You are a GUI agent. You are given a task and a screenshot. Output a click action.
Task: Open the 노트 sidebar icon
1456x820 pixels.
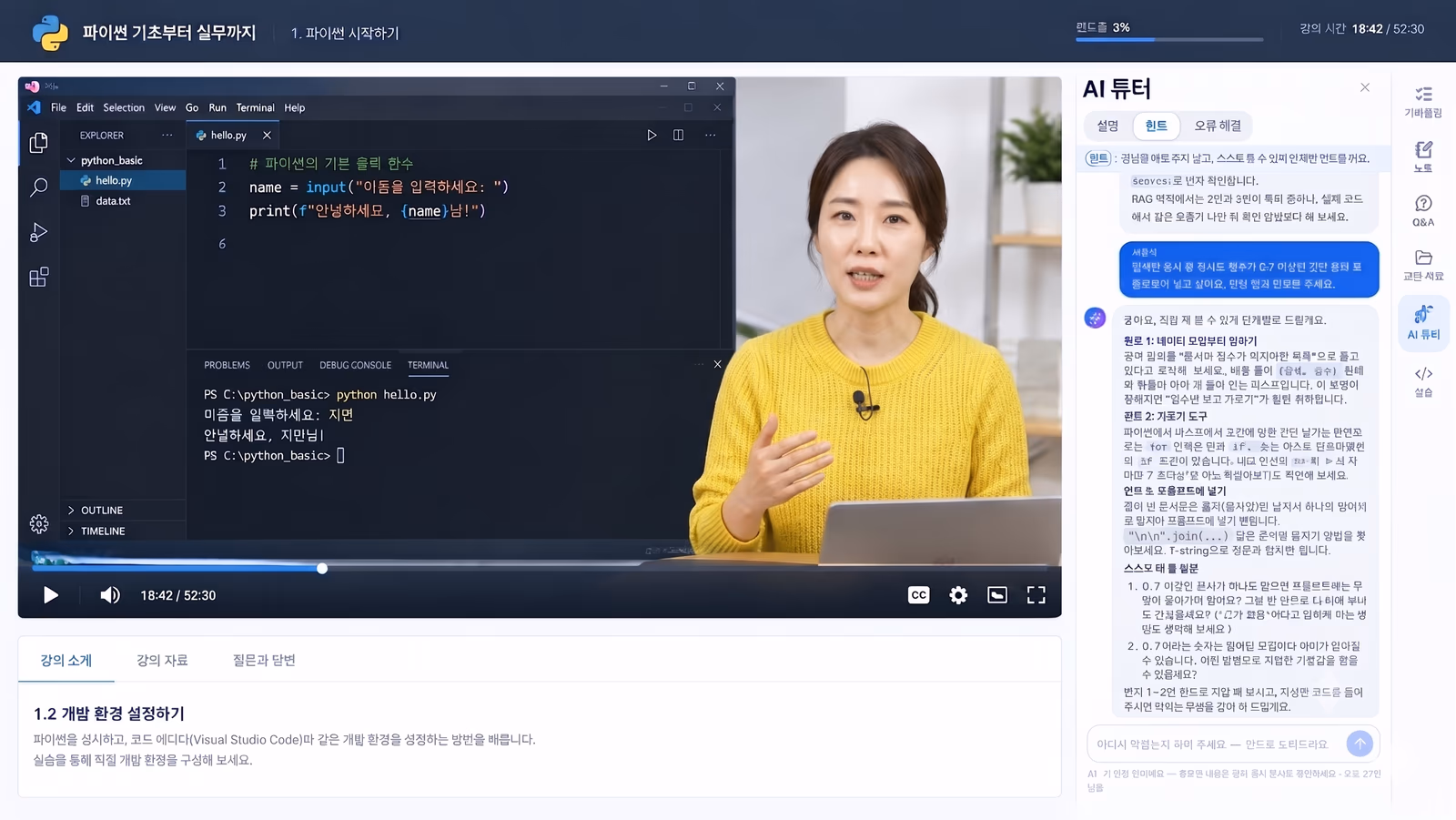point(1423,157)
